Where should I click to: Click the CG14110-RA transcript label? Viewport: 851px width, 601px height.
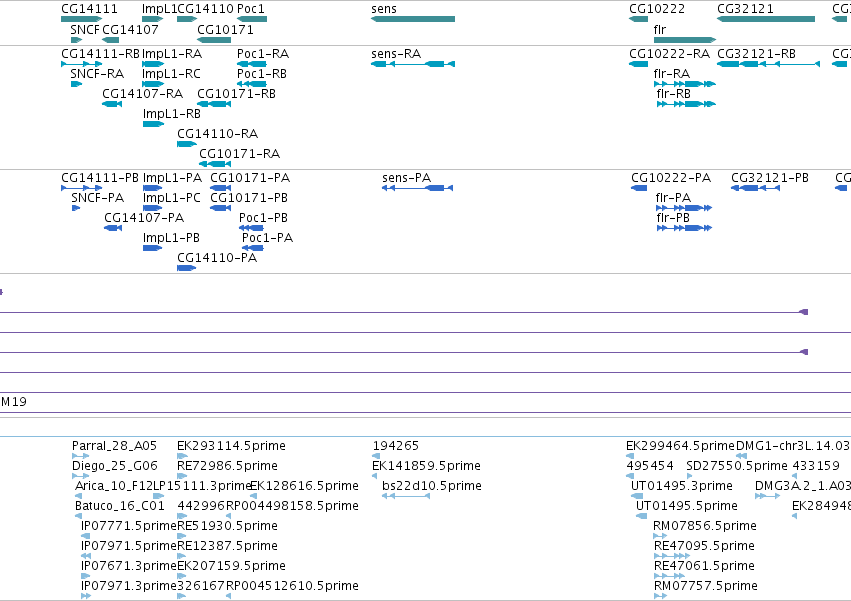point(218,134)
